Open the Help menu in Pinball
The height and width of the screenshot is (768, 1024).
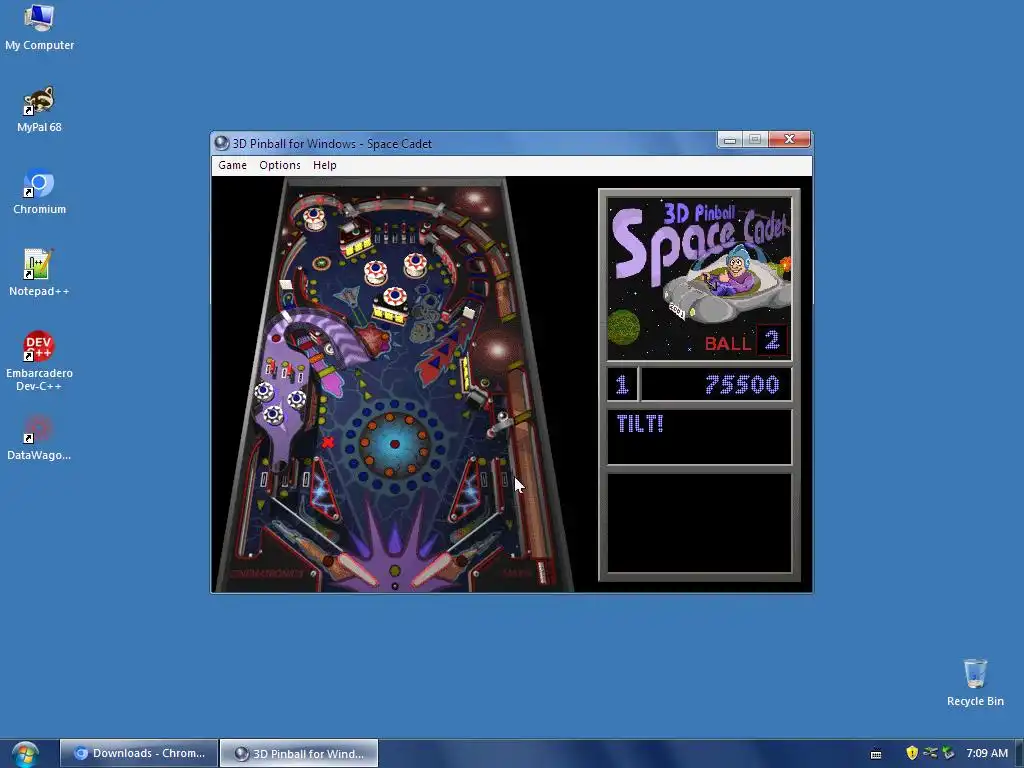pos(325,165)
